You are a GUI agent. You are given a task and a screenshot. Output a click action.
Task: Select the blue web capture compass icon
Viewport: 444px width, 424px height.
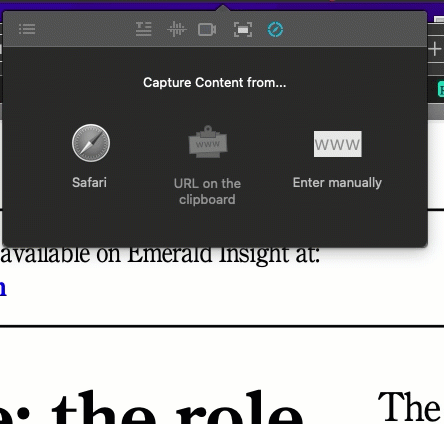click(275, 29)
